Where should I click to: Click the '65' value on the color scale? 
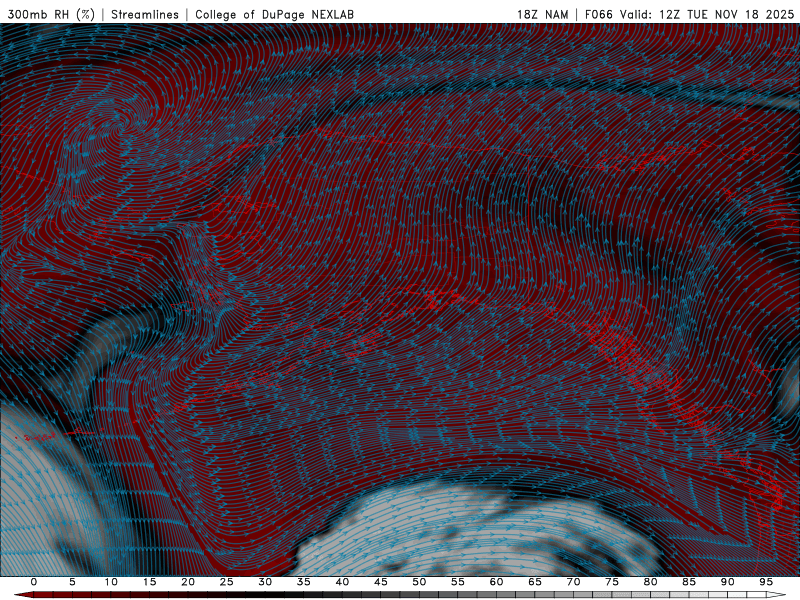click(535, 582)
